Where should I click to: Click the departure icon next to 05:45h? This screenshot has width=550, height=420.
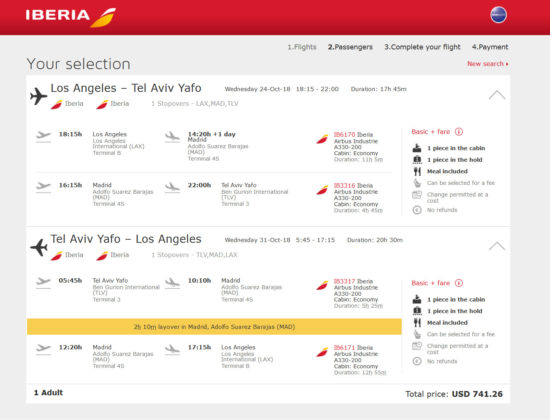[x=43, y=282]
